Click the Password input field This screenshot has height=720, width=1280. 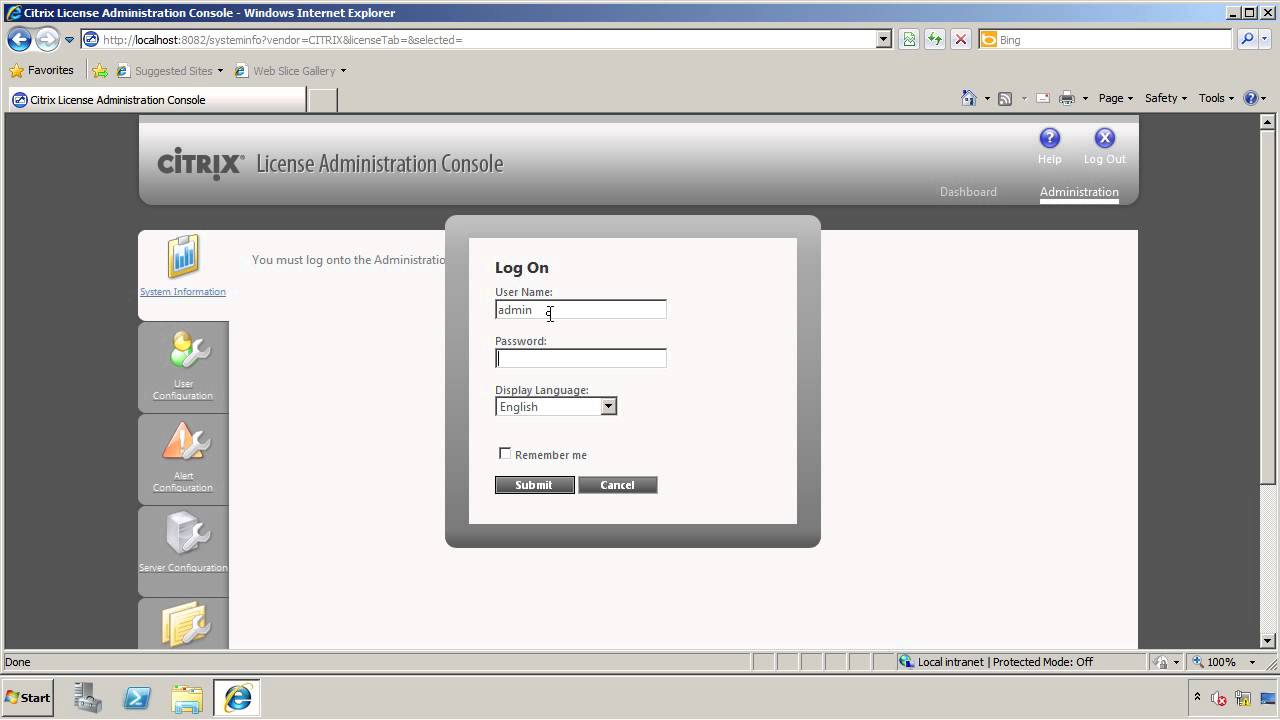pos(581,358)
